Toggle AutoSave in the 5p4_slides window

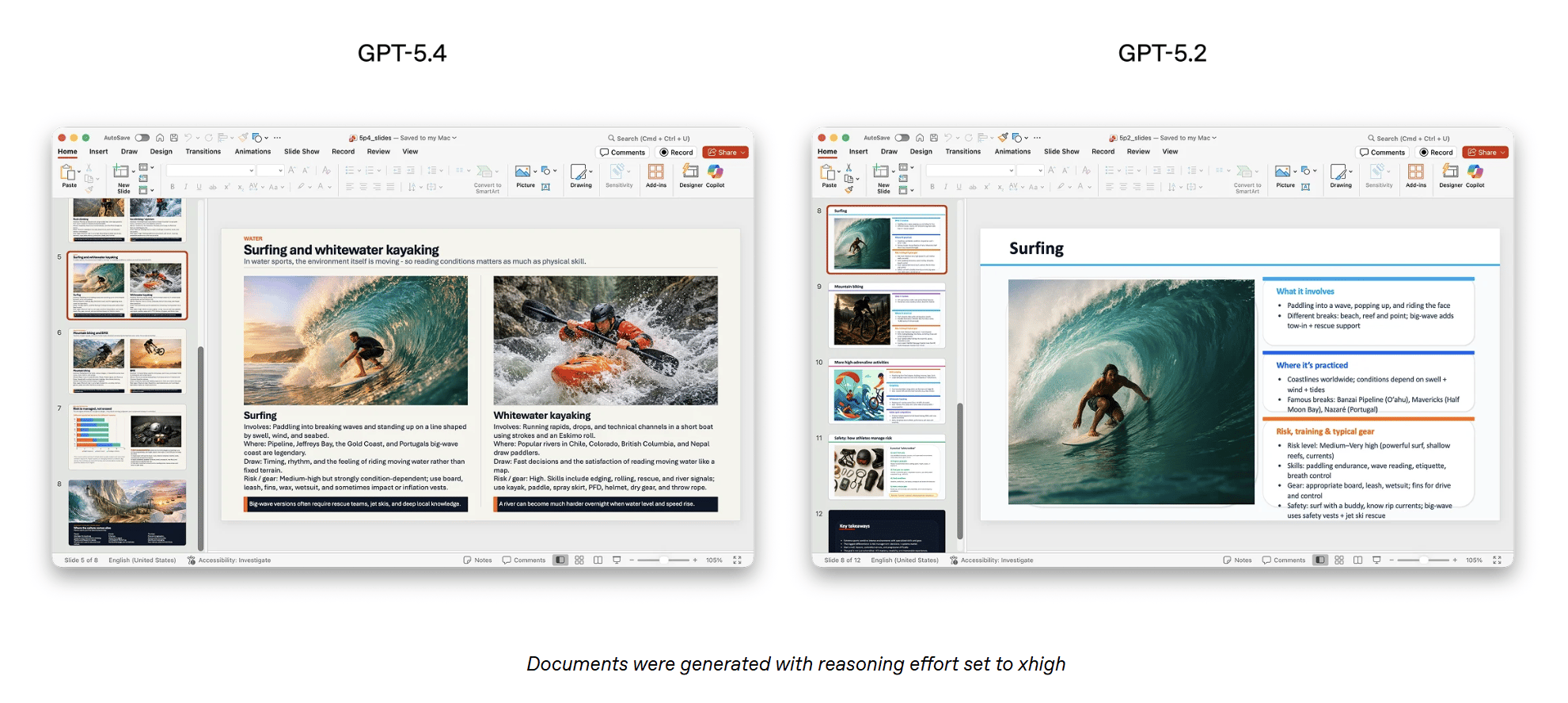(142, 138)
